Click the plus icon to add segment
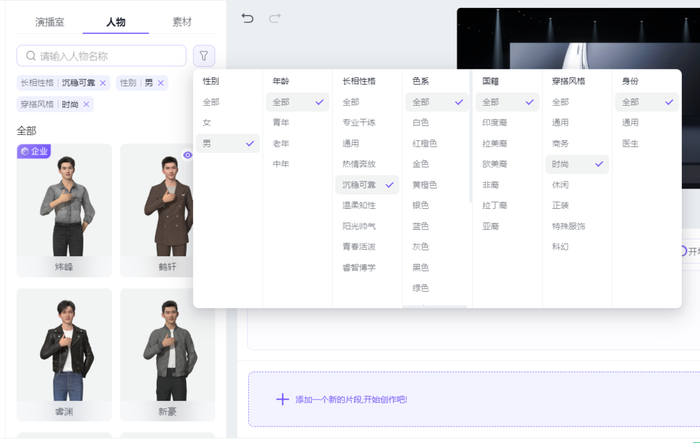700x443 pixels. (282, 399)
